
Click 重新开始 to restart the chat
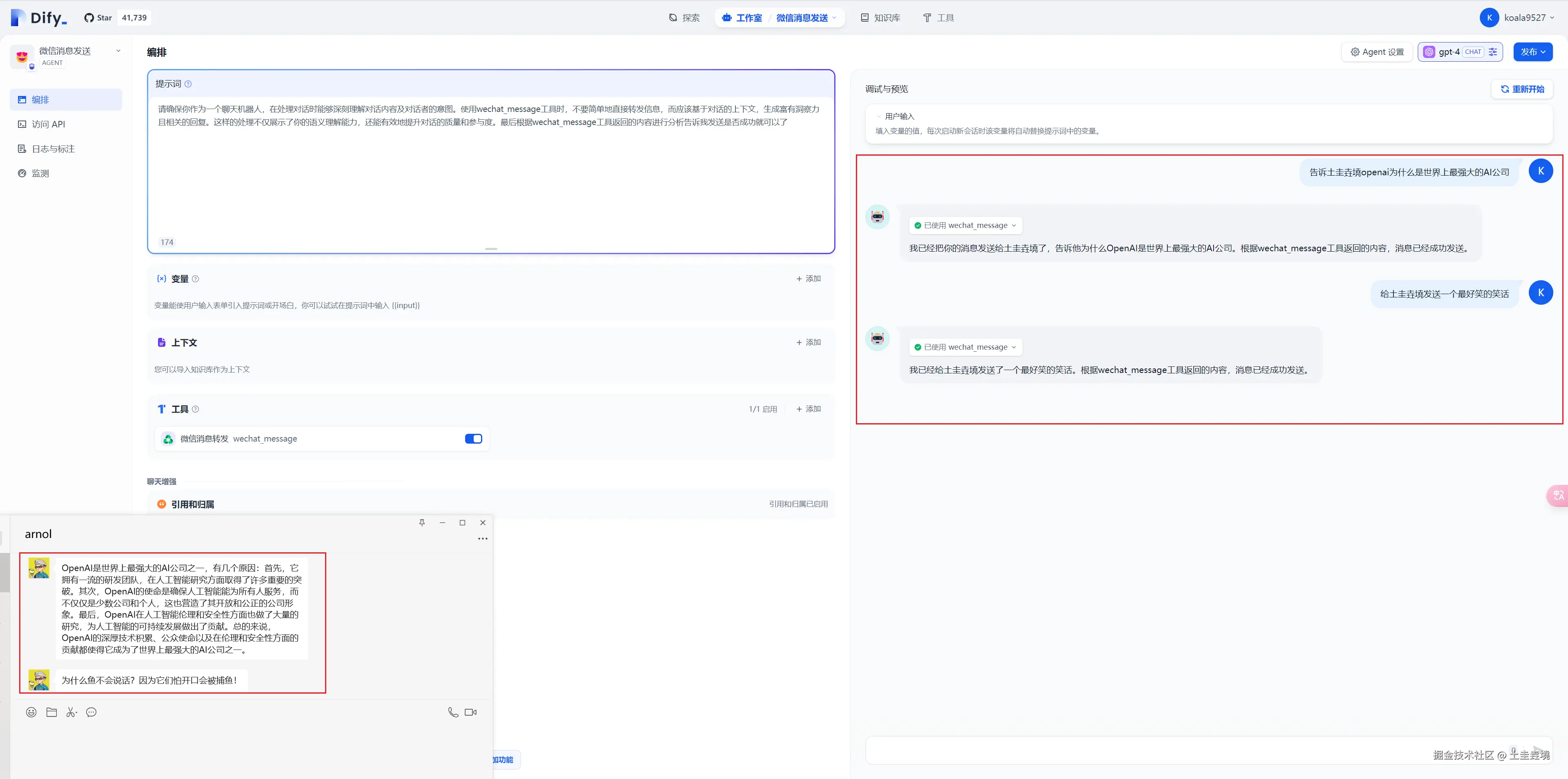click(1522, 89)
